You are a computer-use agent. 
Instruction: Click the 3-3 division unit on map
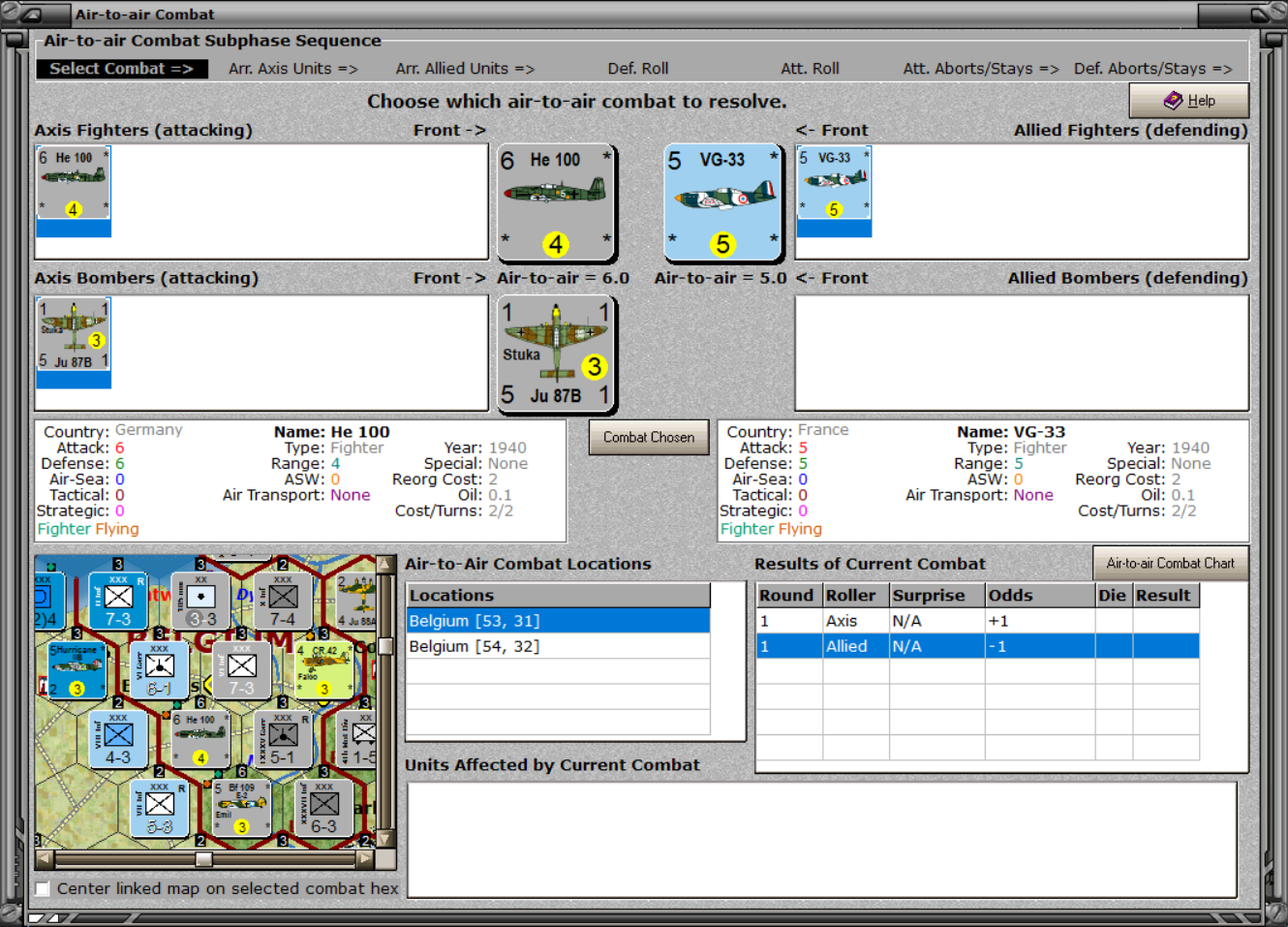200,601
